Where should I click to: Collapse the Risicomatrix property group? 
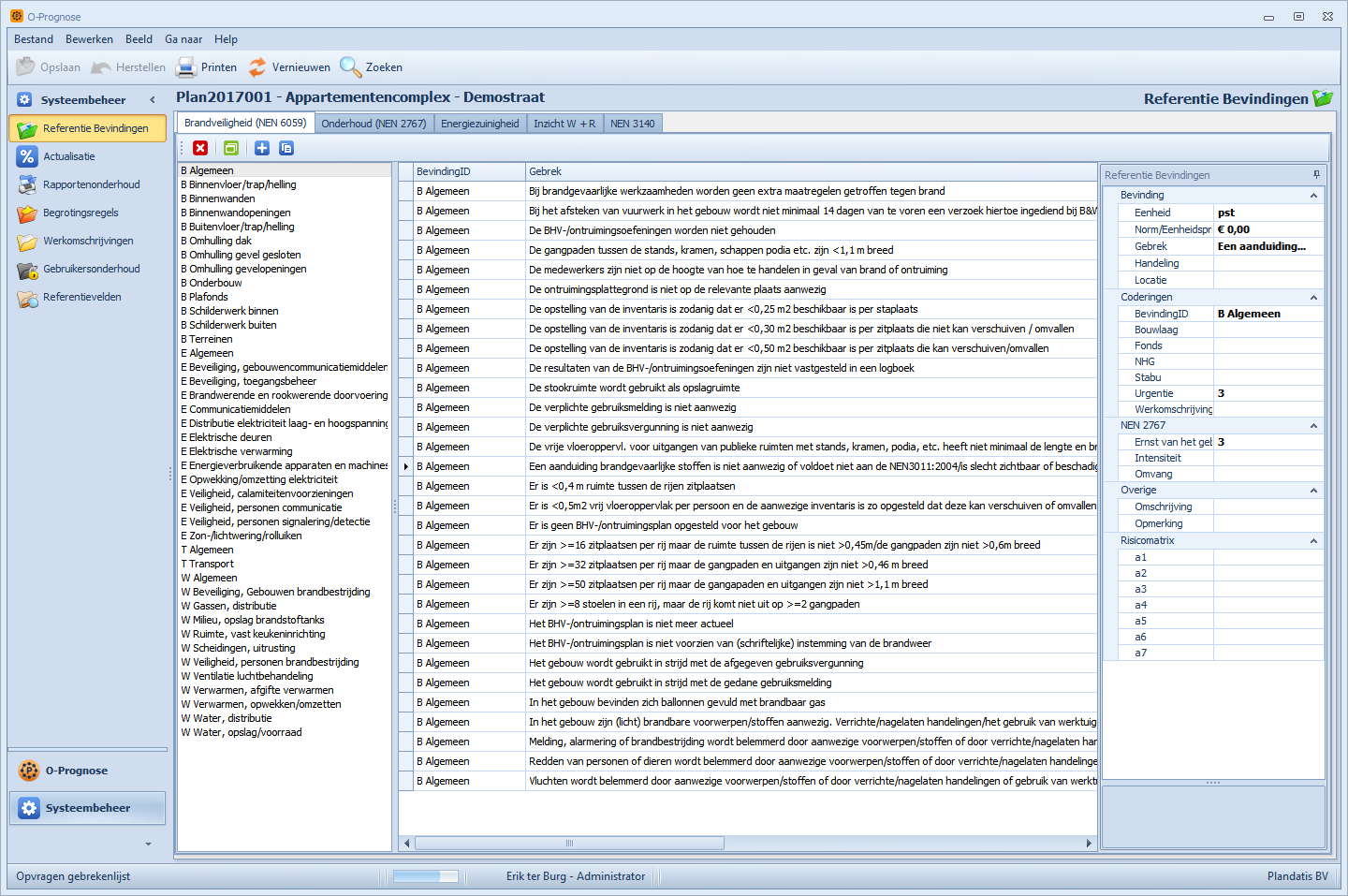[1313, 540]
